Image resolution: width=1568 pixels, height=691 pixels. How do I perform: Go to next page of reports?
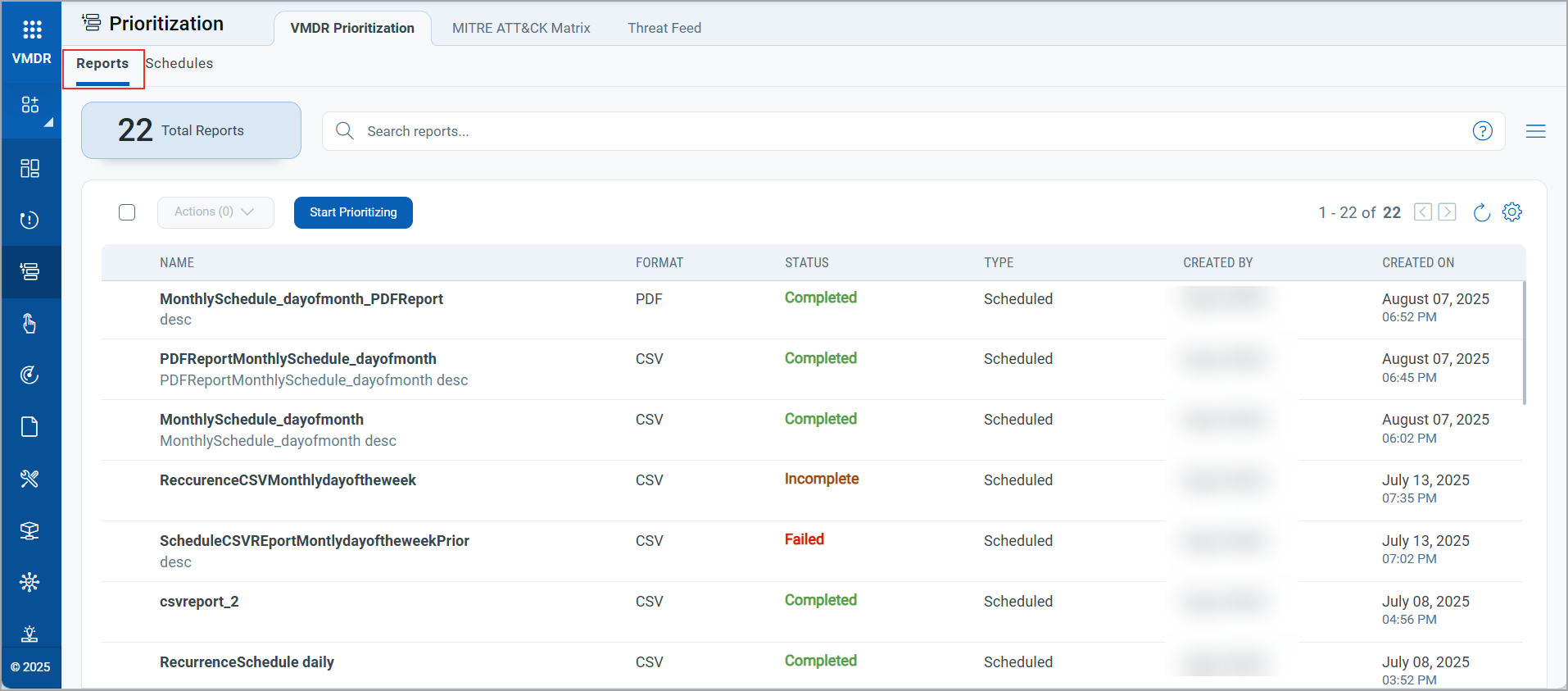[1448, 212]
